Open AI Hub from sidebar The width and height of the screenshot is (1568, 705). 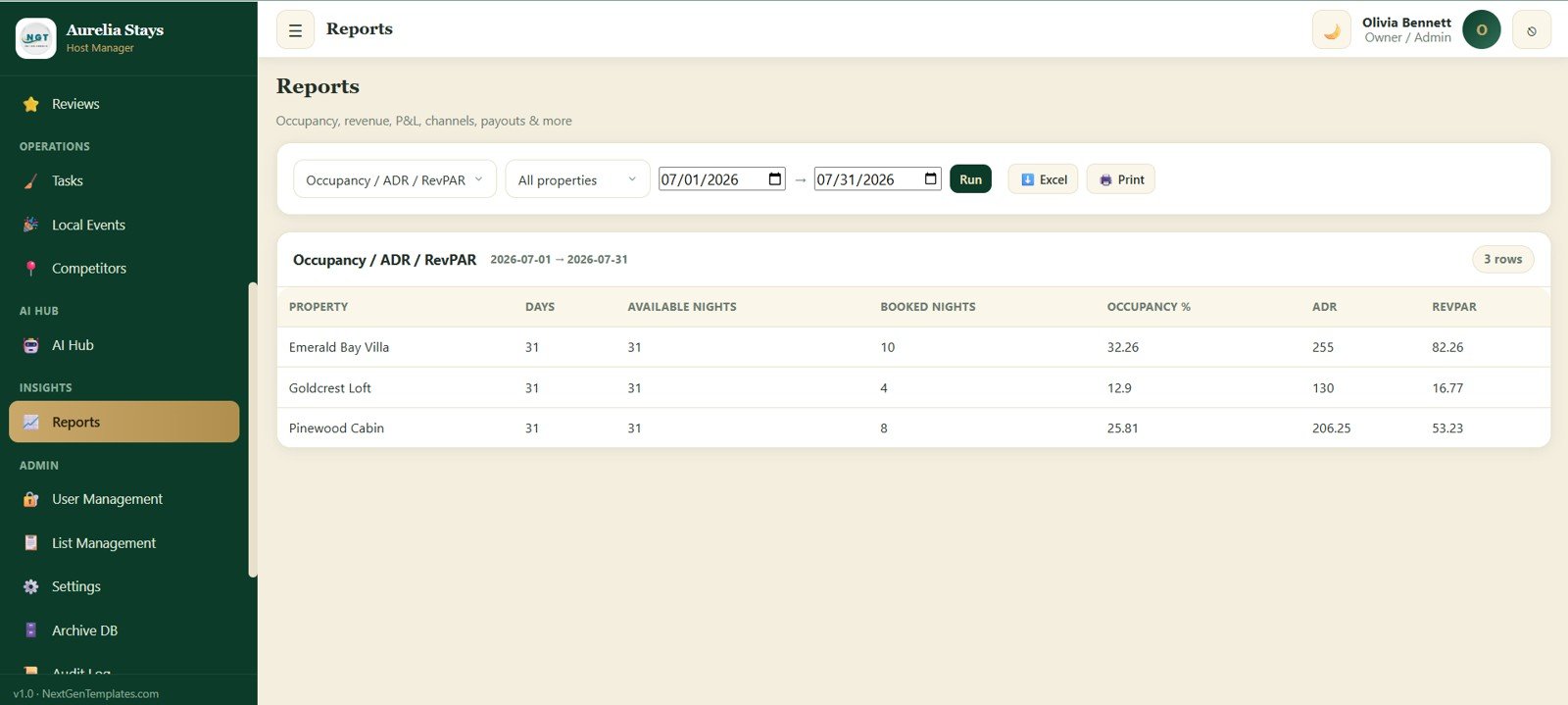coord(123,345)
